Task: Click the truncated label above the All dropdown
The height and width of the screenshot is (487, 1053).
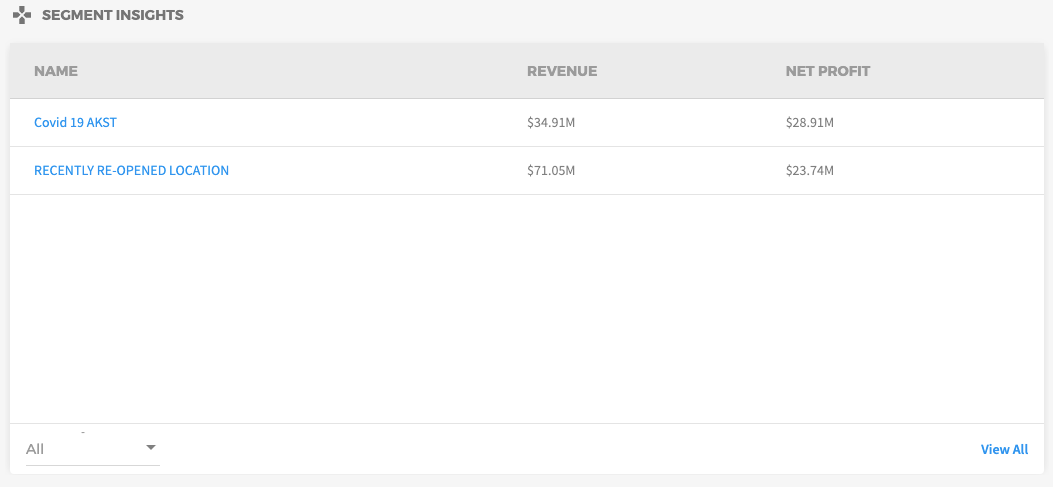Action: point(83,433)
